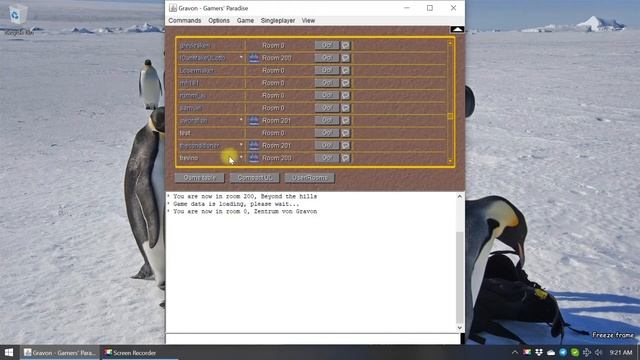Screen dimensions: 640x360
Task: Switch to Screen Recorder taskbar button
Action: point(131,353)
